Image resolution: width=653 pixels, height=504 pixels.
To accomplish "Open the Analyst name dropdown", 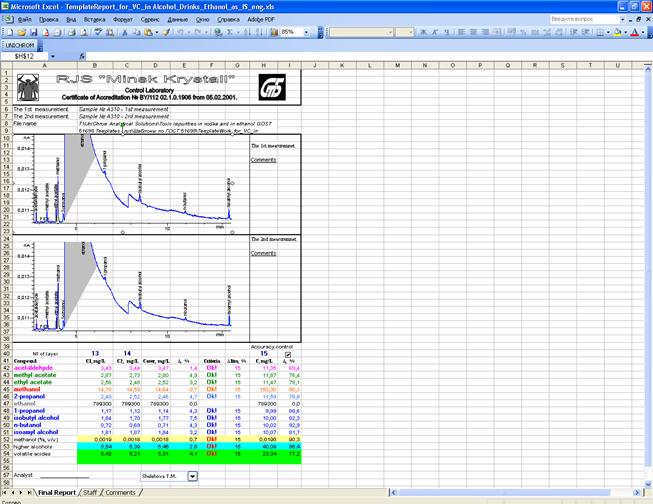I will point(192,476).
